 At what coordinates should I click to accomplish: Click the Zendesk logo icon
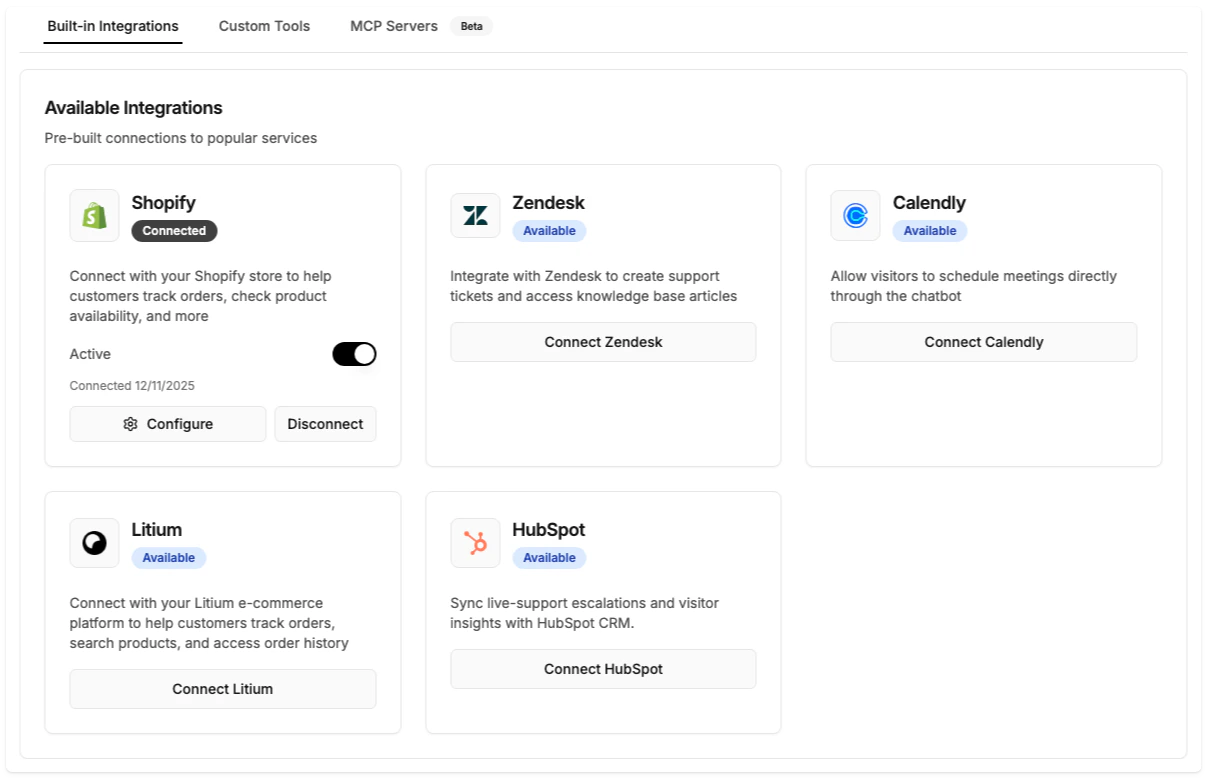tap(475, 215)
